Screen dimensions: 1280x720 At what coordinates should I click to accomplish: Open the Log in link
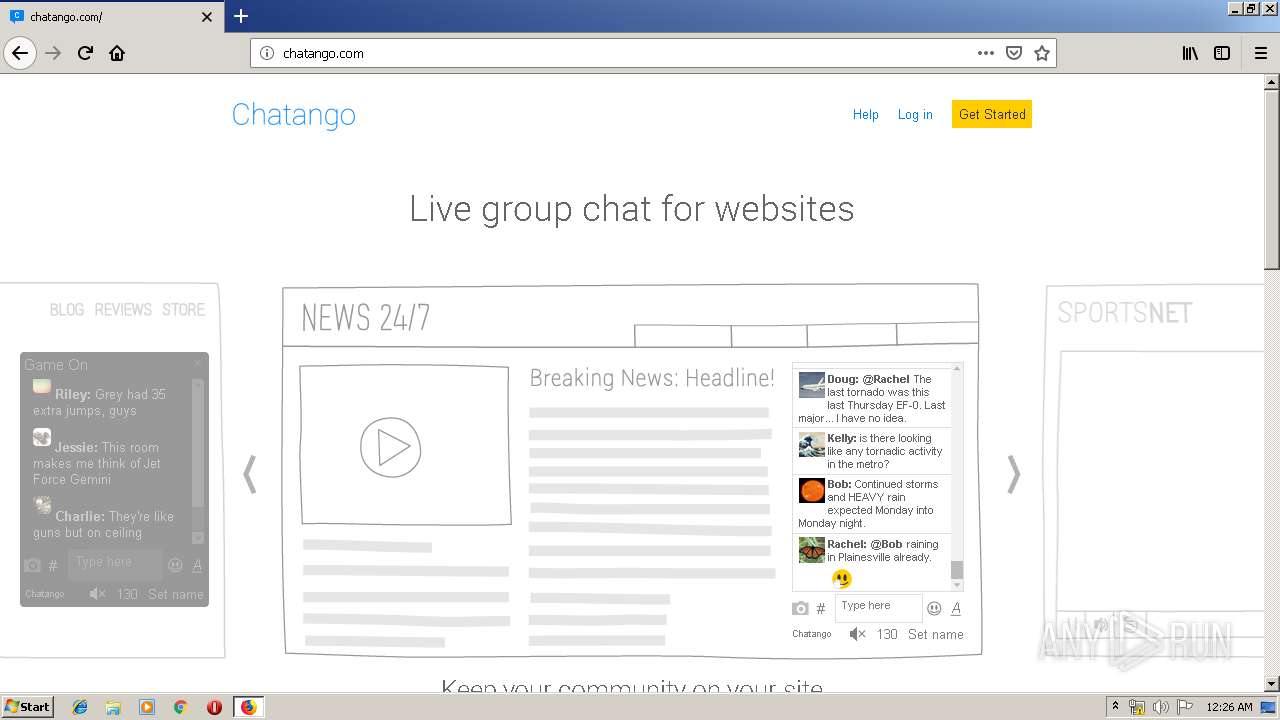coord(915,115)
